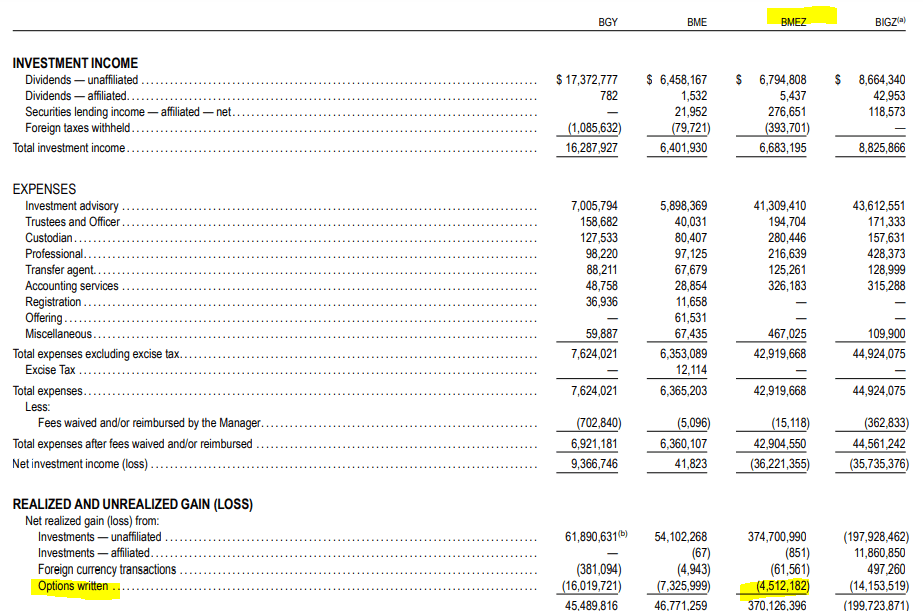Click highlighted Options written row label

(x=73, y=586)
